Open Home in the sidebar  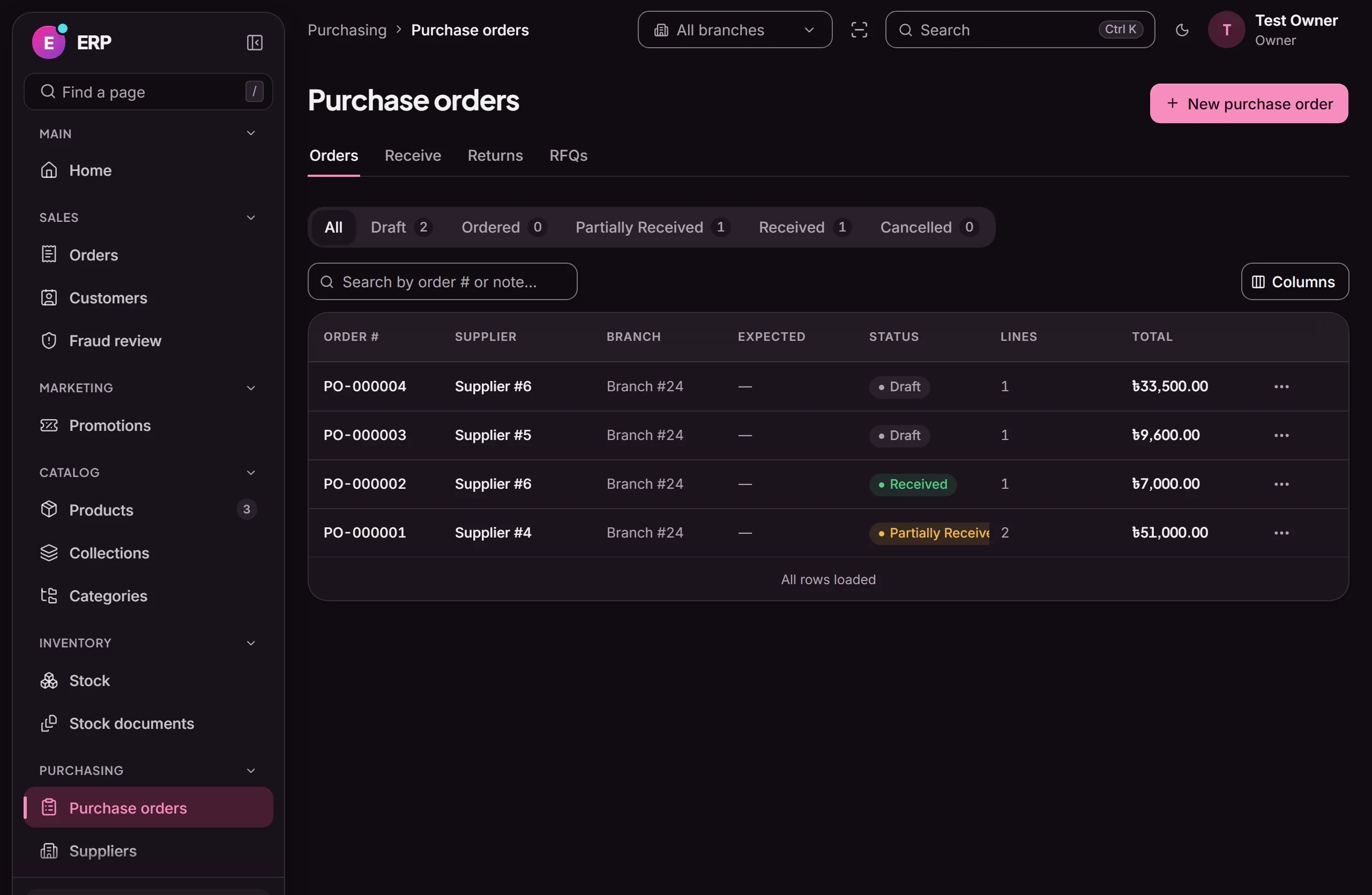[x=148, y=170]
